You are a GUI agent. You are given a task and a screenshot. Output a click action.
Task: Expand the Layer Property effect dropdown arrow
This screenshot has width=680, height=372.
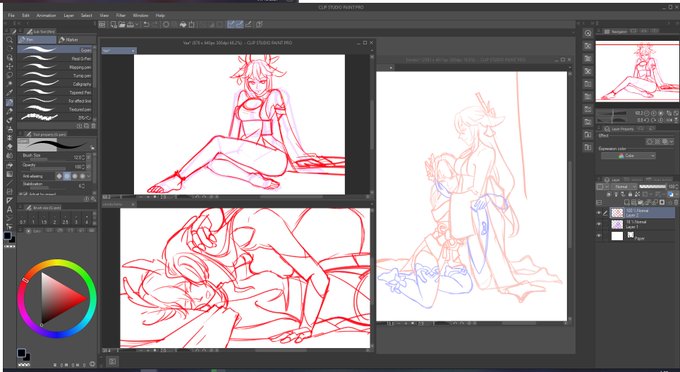[x=672, y=142]
